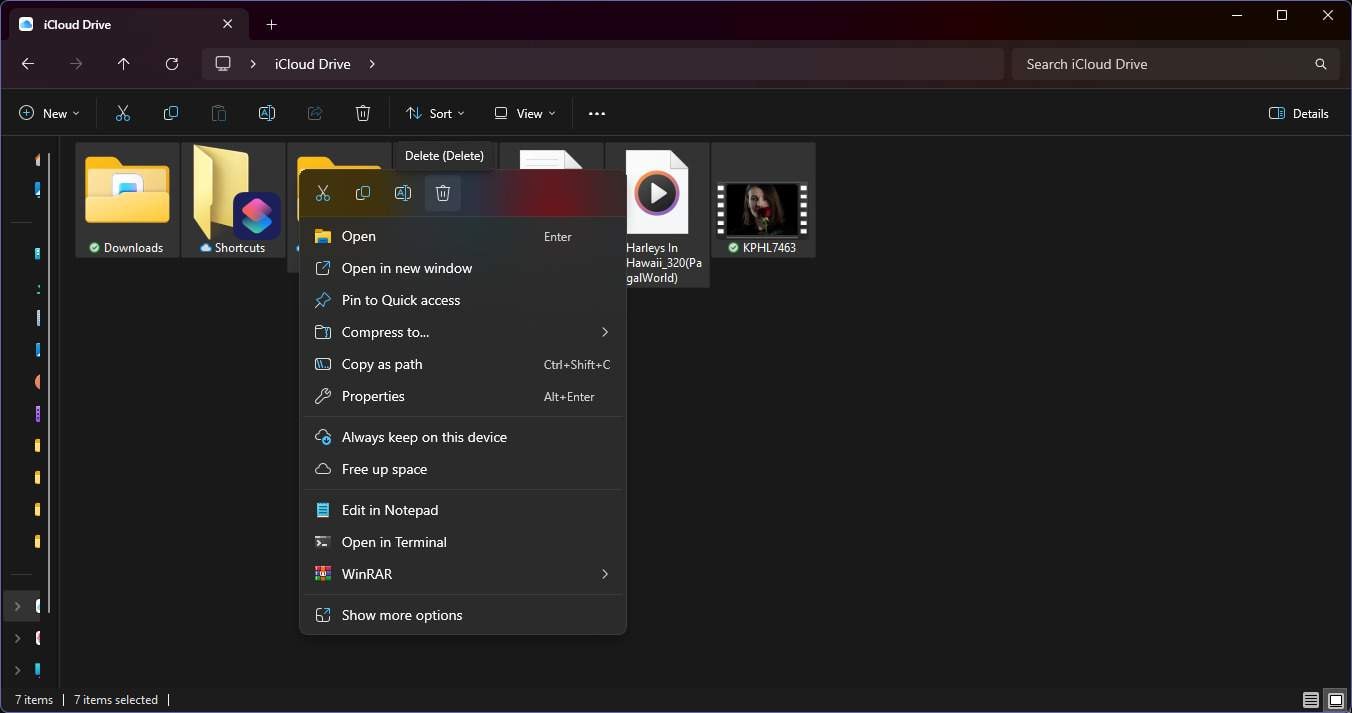Choose Open in the context menu
This screenshot has width=1352, height=713.
click(x=463, y=237)
